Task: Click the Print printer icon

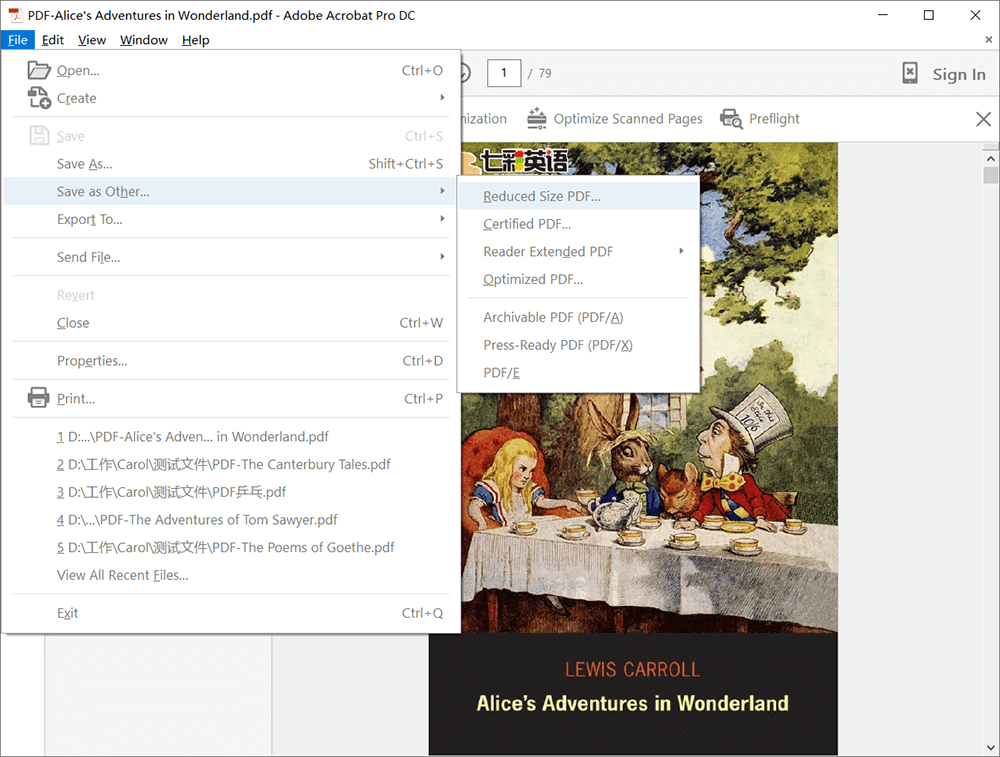Action: click(x=39, y=398)
